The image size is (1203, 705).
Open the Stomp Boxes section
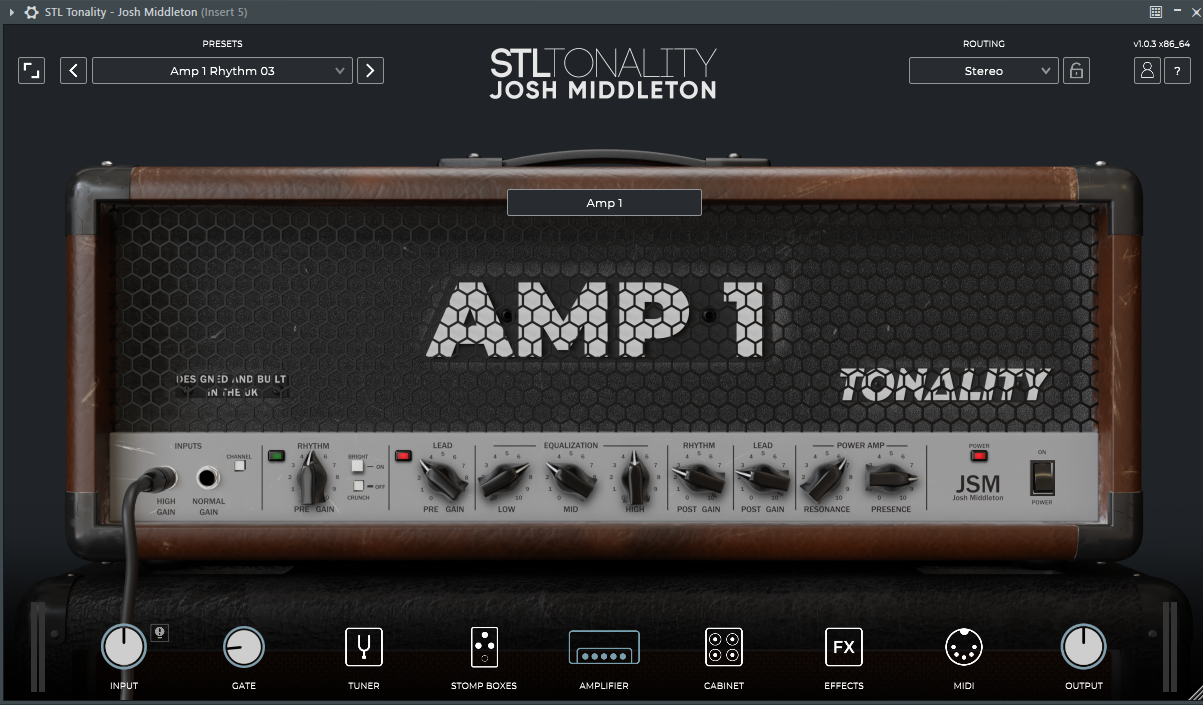pos(484,647)
